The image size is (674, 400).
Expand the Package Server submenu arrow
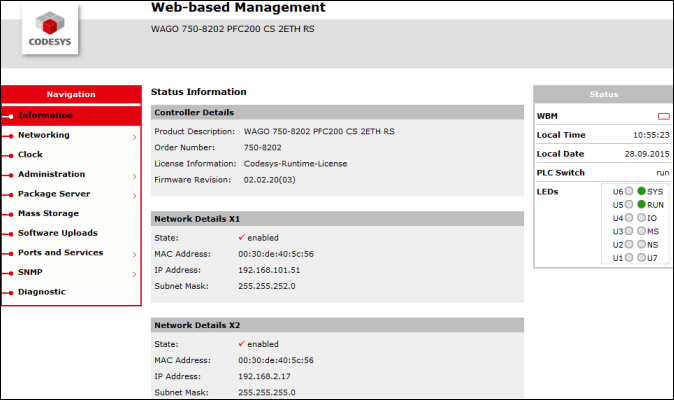point(134,195)
